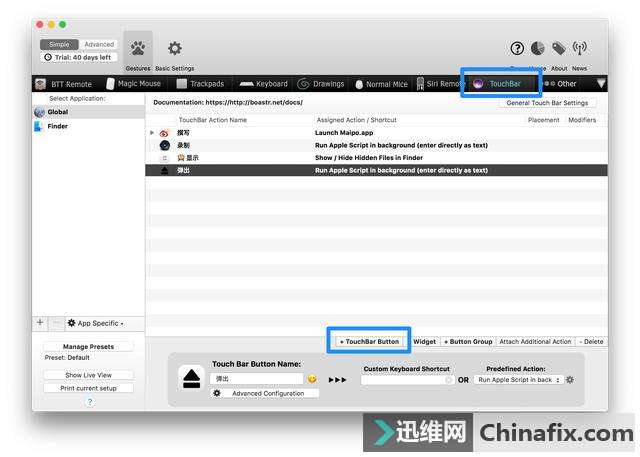Click the Docs question mark icon
Image resolution: width=640 pixels, height=457 pixels.
coord(517,48)
